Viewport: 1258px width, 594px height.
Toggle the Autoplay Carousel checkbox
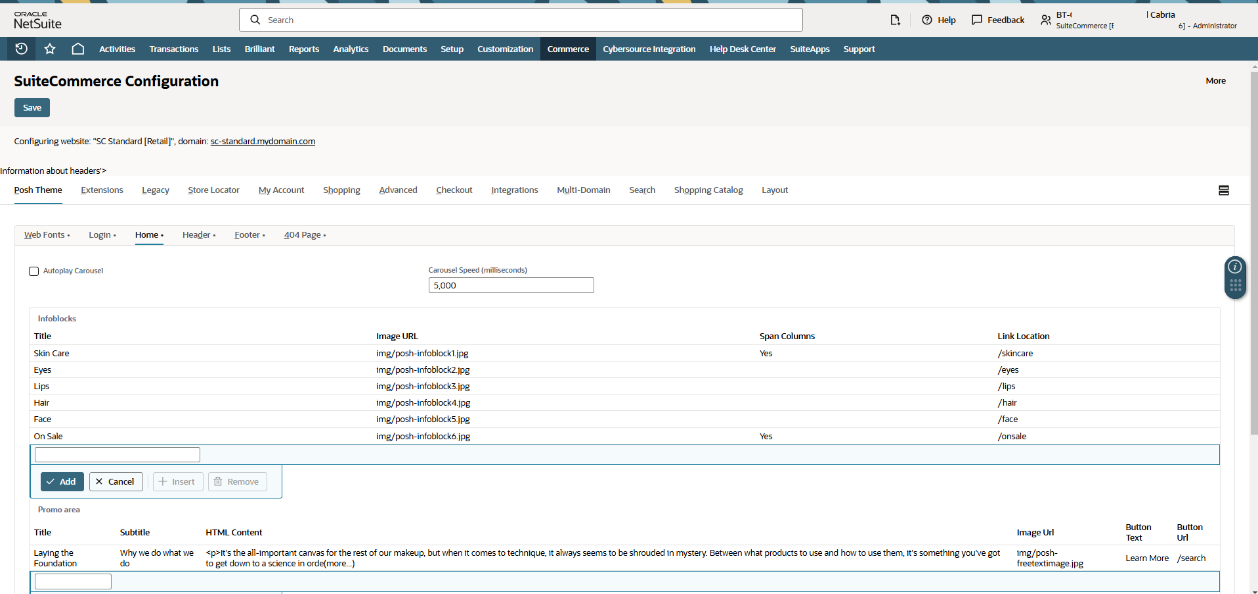[34, 271]
